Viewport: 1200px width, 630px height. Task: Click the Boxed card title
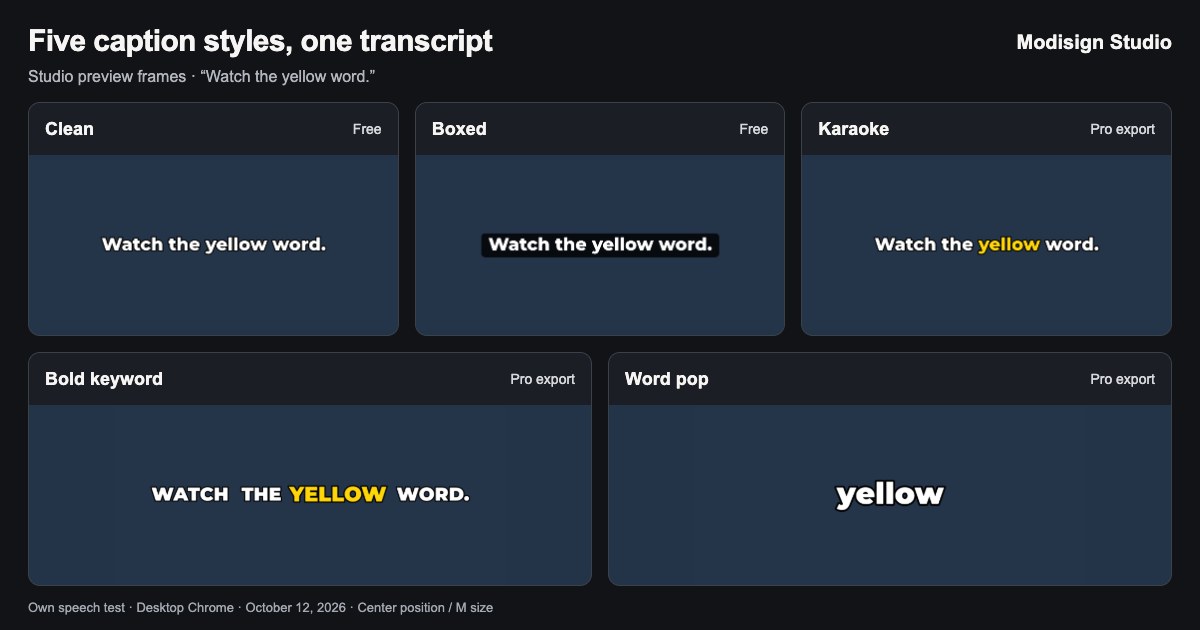click(459, 129)
